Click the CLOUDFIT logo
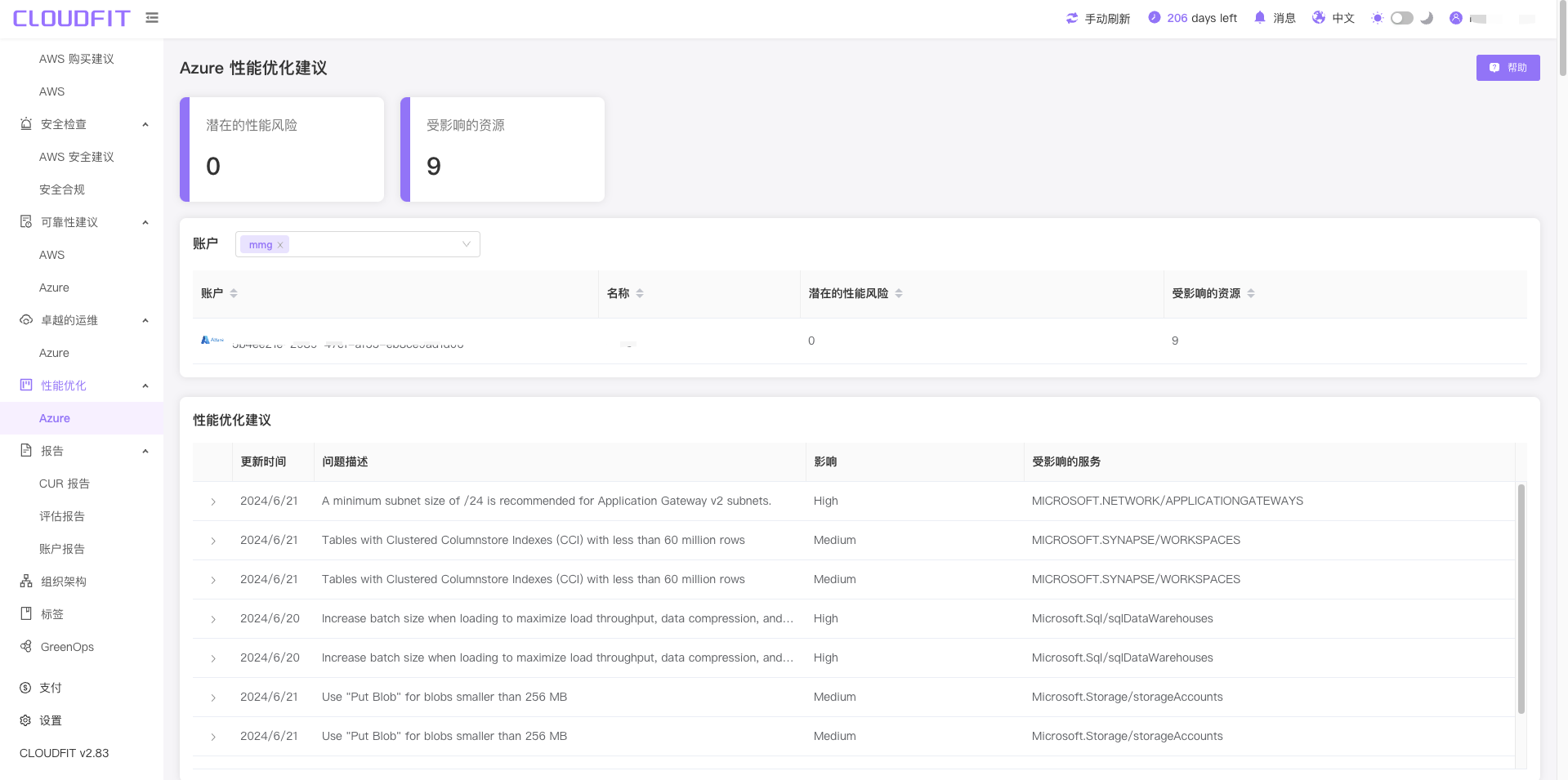 click(x=72, y=18)
